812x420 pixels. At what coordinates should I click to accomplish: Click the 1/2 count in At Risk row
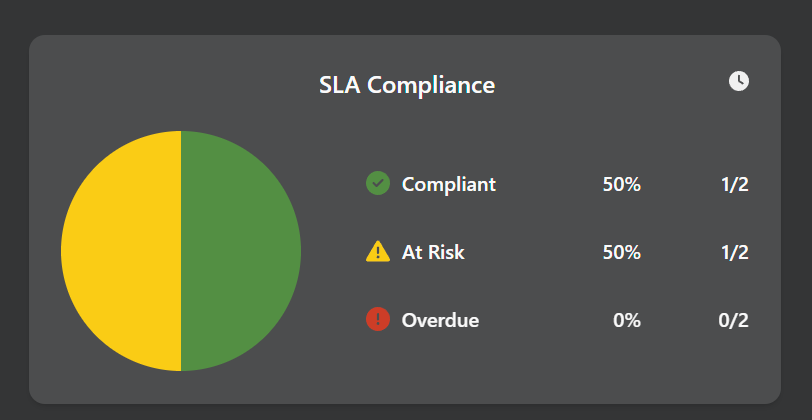coord(734,252)
